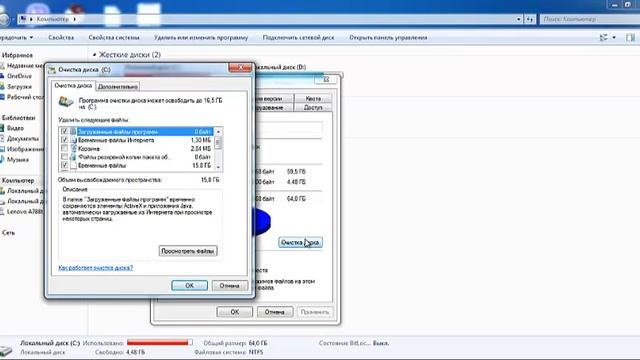This screenshot has width=640, height=360.
Task: Select Сеть in the navigation pane
Action: (x=9, y=233)
